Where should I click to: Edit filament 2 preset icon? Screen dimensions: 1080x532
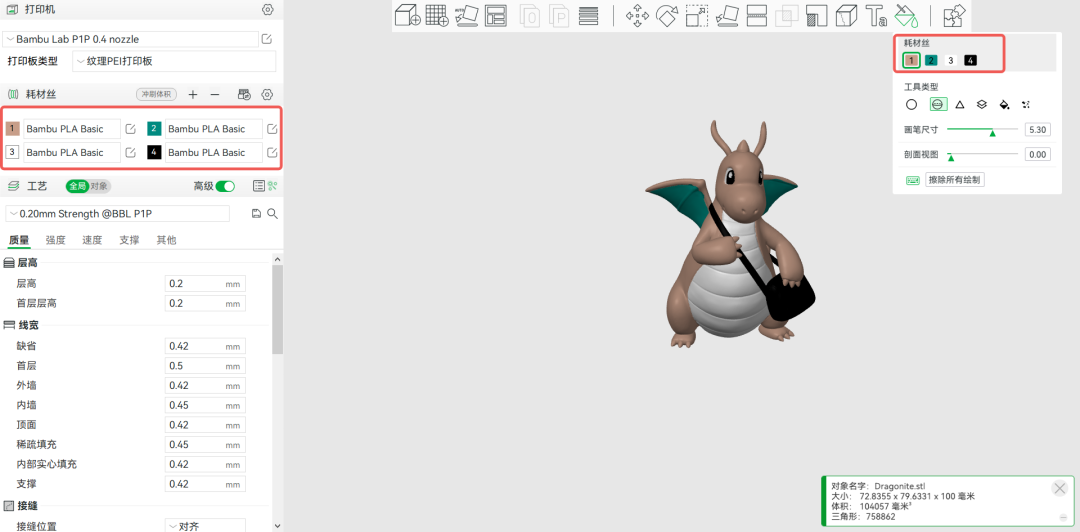(272, 129)
